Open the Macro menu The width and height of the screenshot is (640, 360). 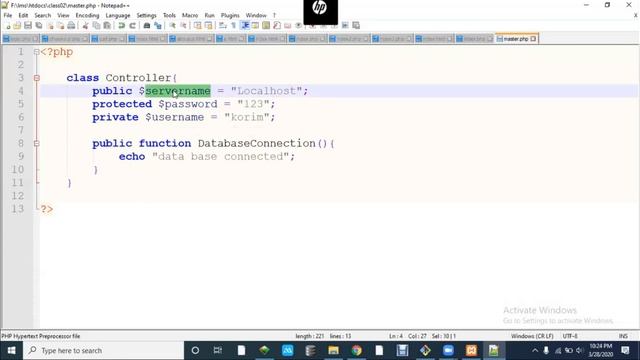pyautogui.click(x=190, y=16)
